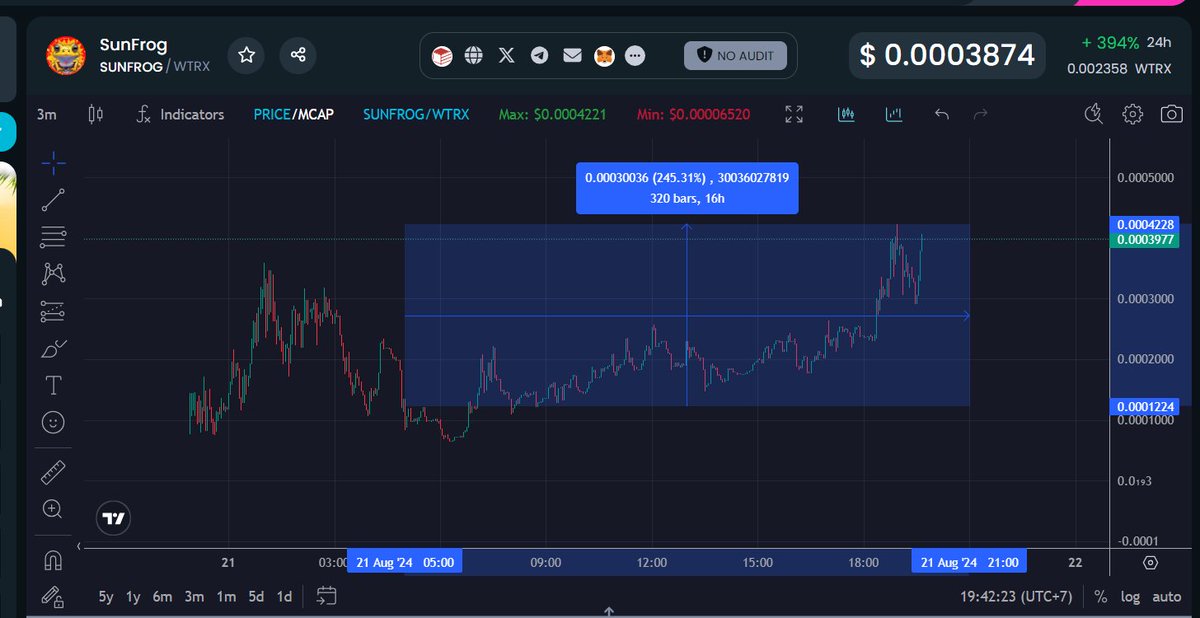
Task: Set chart range to 1y
Action: pos(133,597)
